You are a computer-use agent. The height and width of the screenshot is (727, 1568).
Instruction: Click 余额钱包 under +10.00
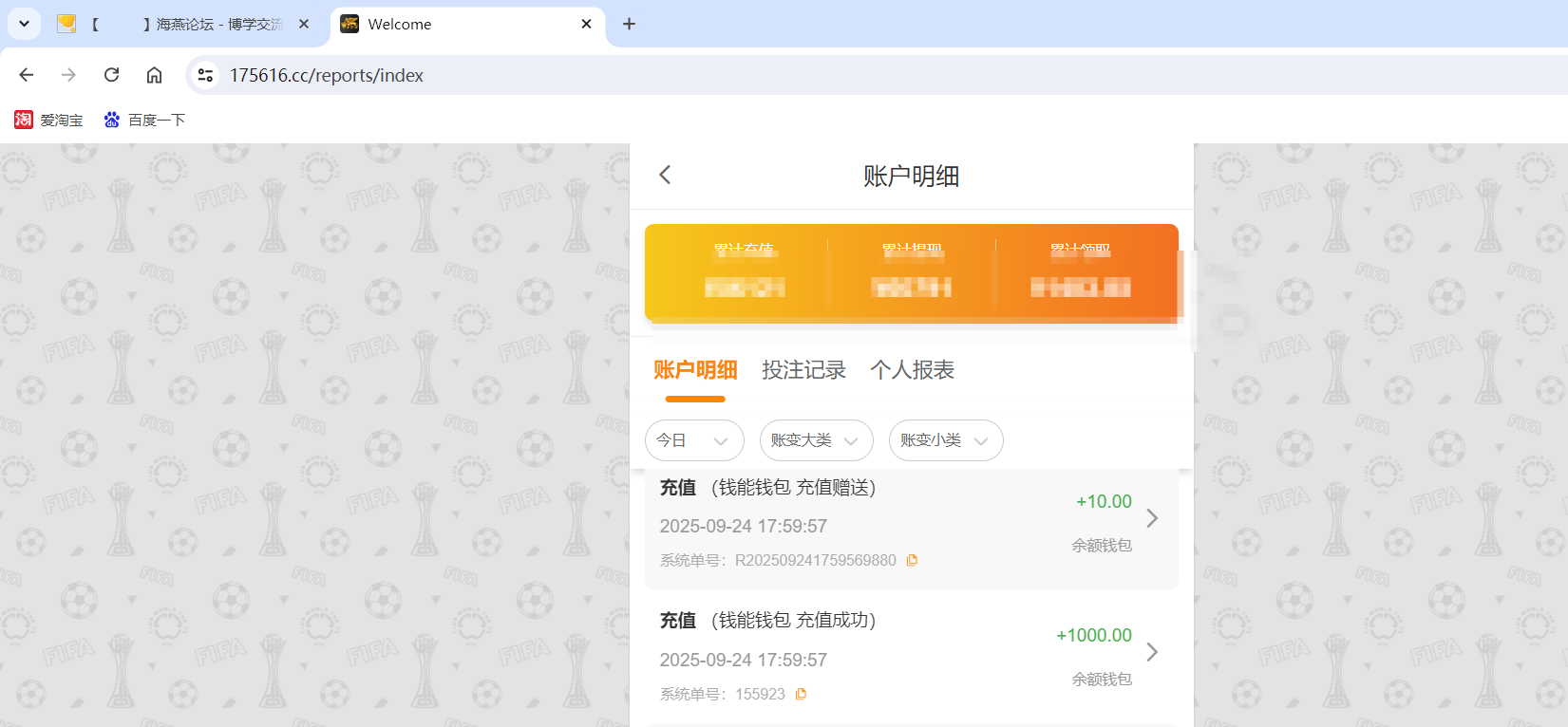pyautogui.click(x=1102, y=546)
